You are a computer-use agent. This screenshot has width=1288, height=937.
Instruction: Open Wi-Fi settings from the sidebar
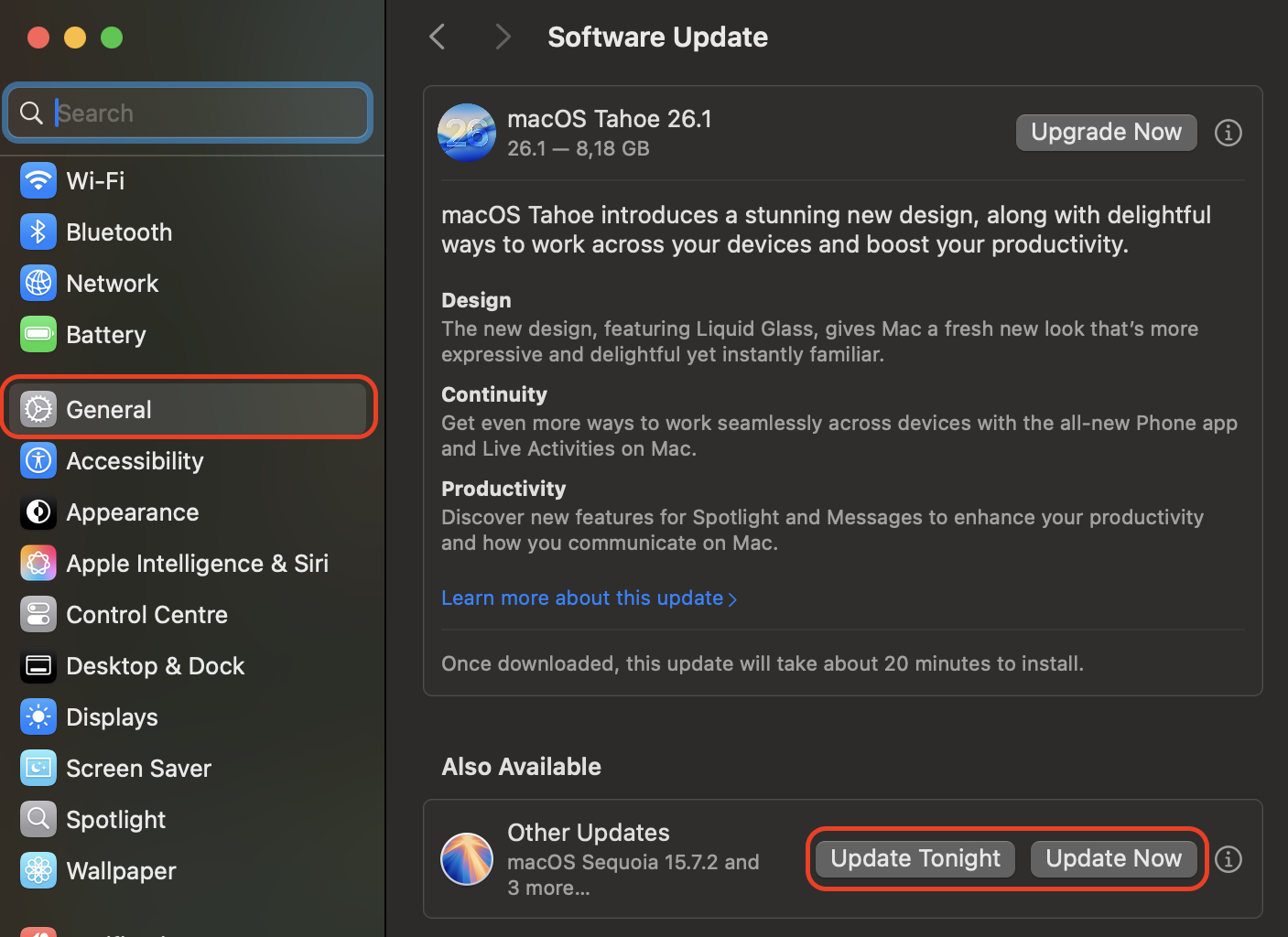click(95, 180)
